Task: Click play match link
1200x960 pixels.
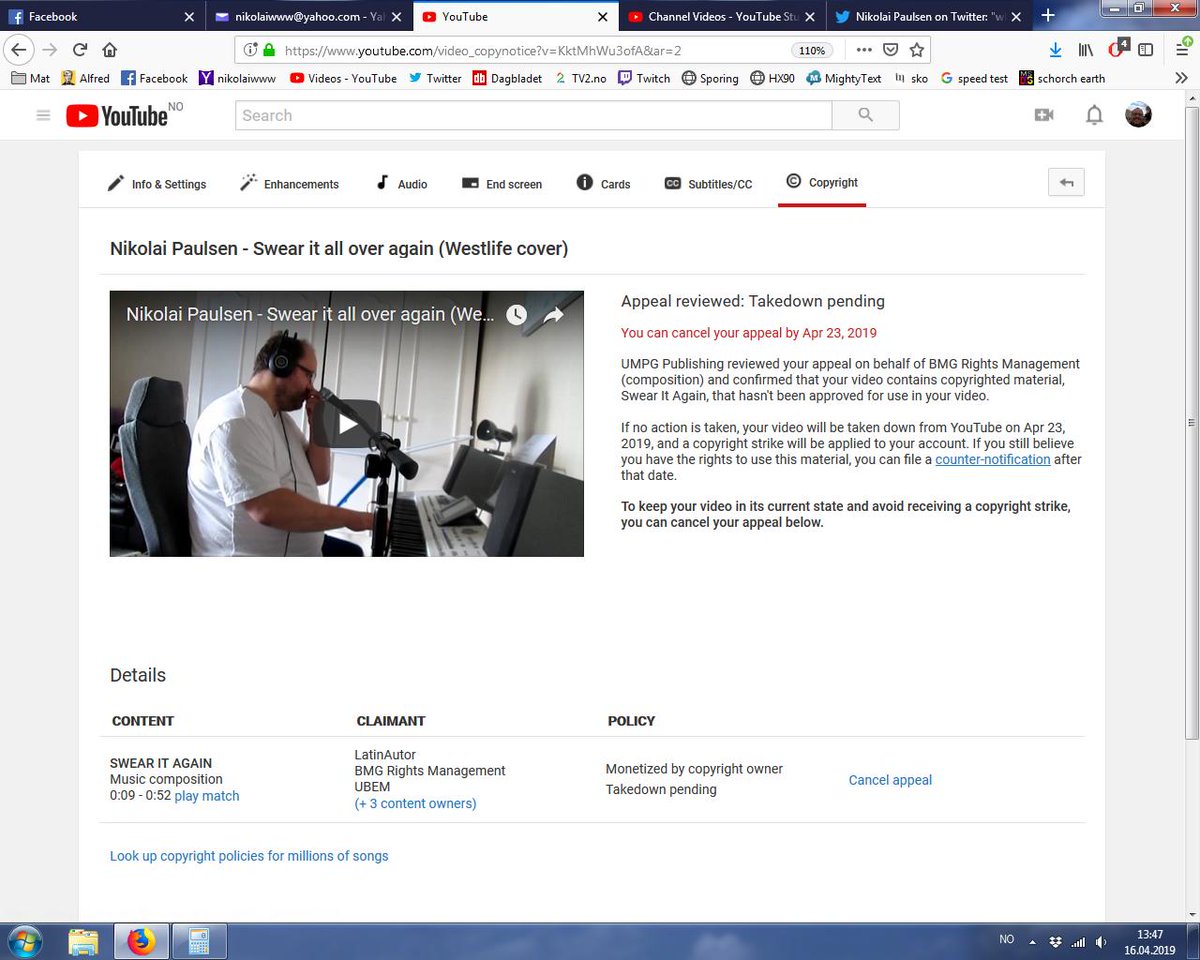Action: click(207, 796)
